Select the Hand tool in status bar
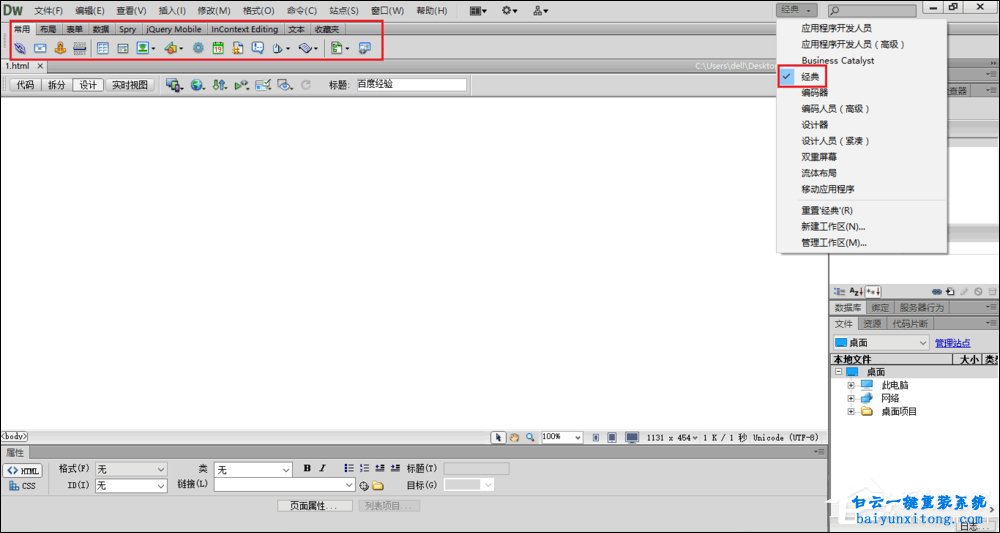Image resolution: width=1000 pixels, height=533 pixels. coord(513,437)
